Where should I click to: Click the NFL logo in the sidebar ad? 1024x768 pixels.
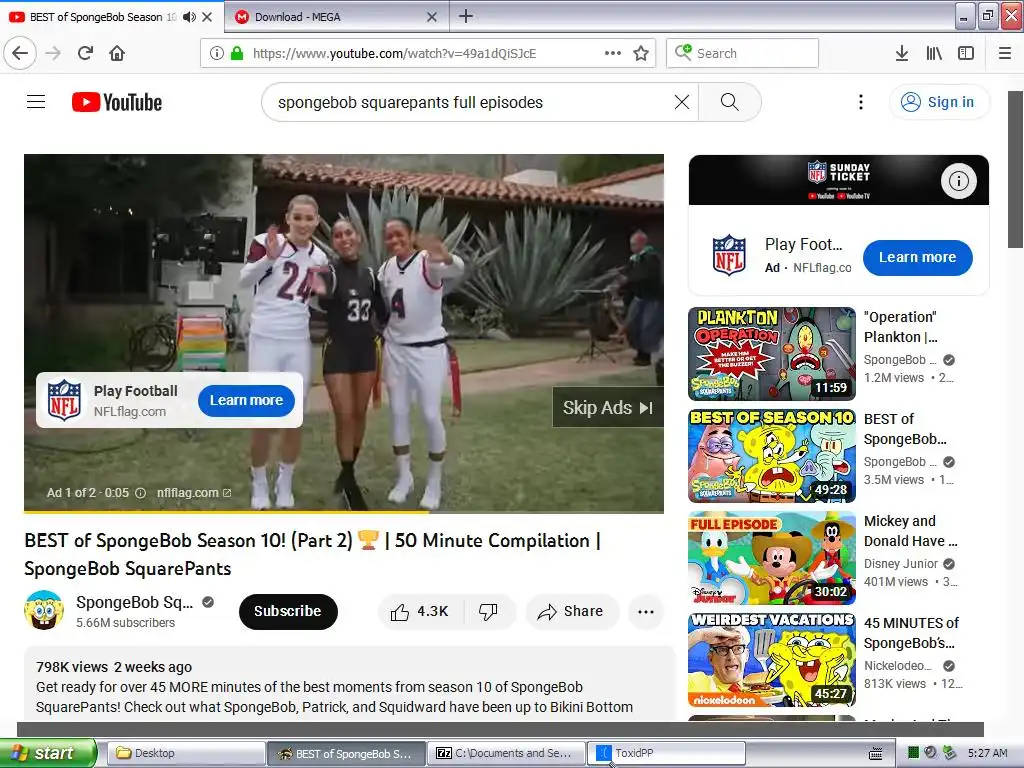(729, 255)
